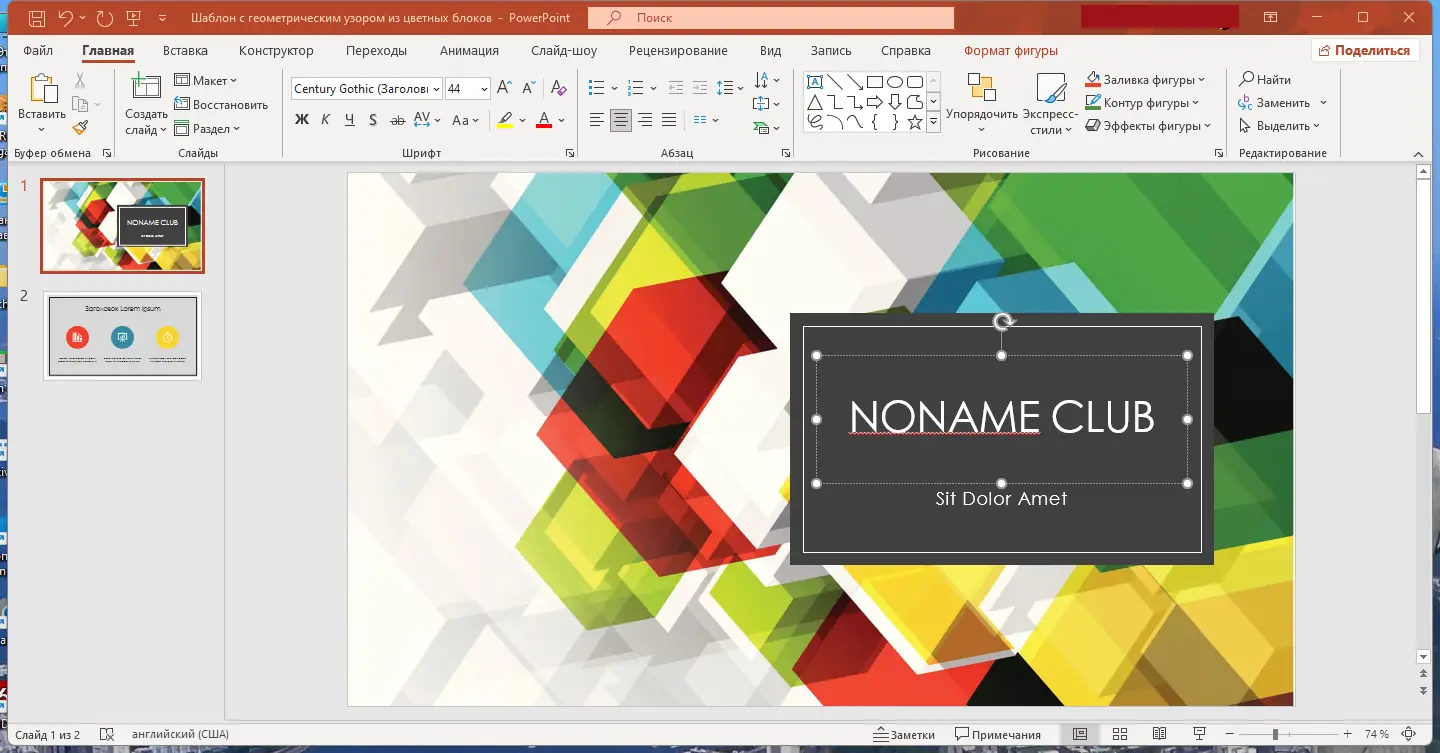Switch to the Анимация tab
This screenshot has height=753, width=1440.
click(469, 51)
